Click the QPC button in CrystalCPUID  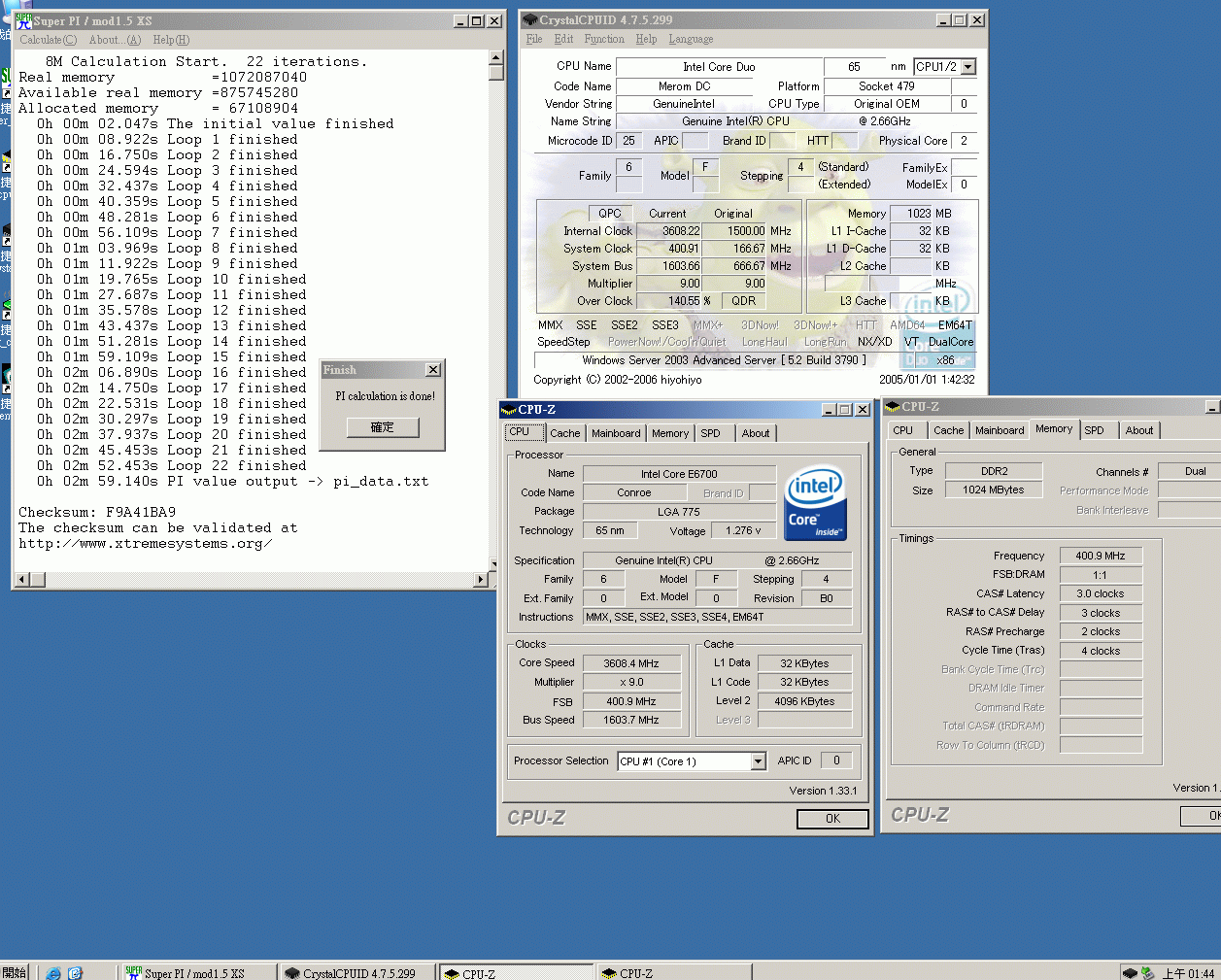pos(610,214)
